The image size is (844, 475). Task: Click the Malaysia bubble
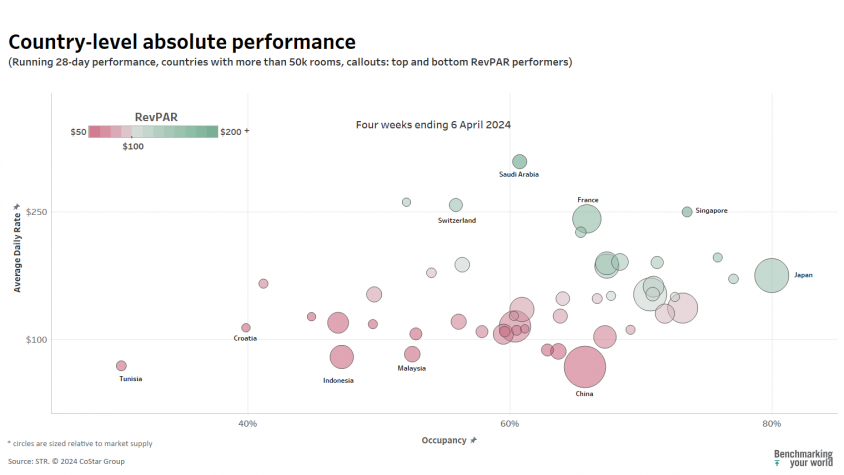(412, 354)
